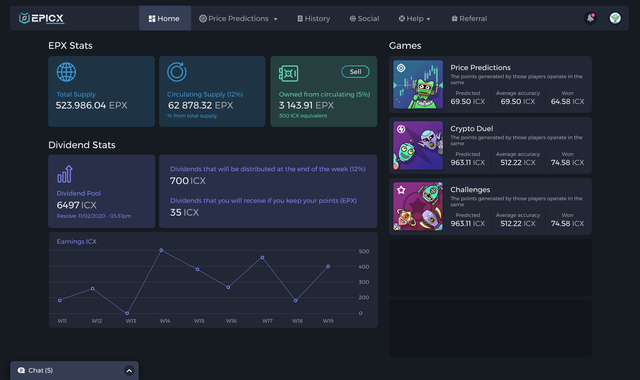
Task: Click the star badge on Challenges thumbnail
Action: click(401, 190)
